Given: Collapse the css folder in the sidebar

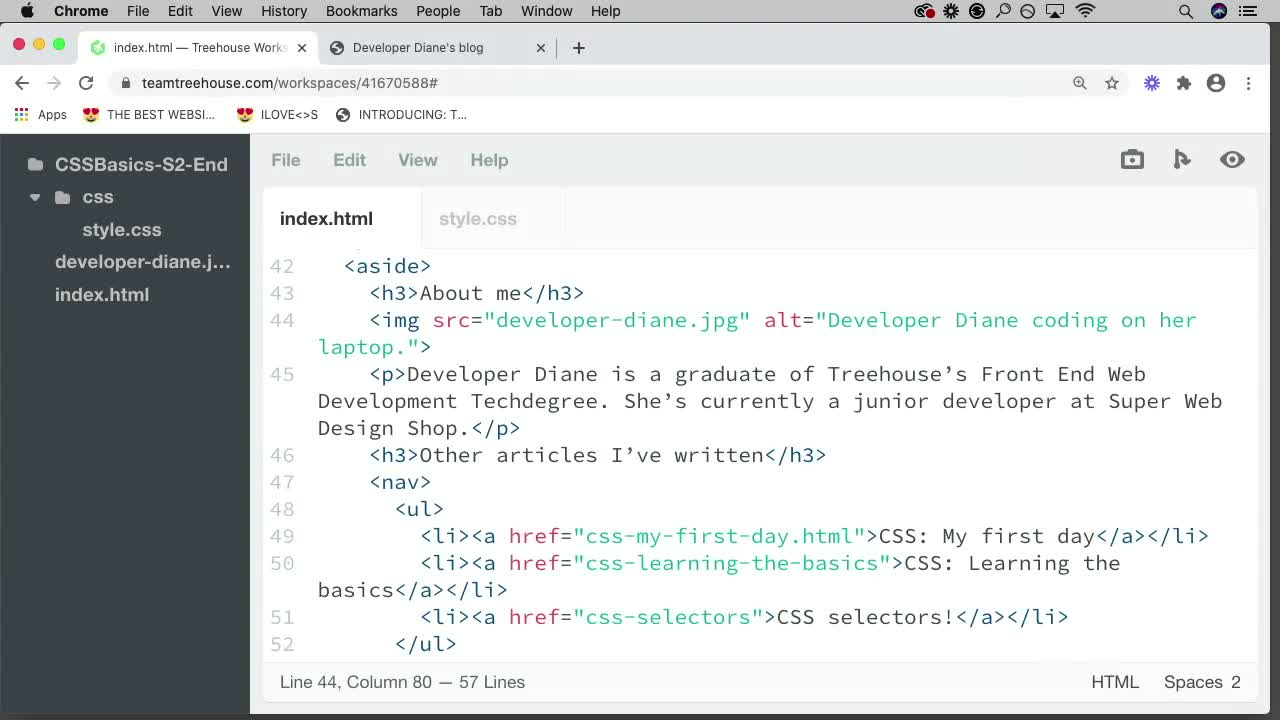Looking at the screenshot, I should 35,197.
